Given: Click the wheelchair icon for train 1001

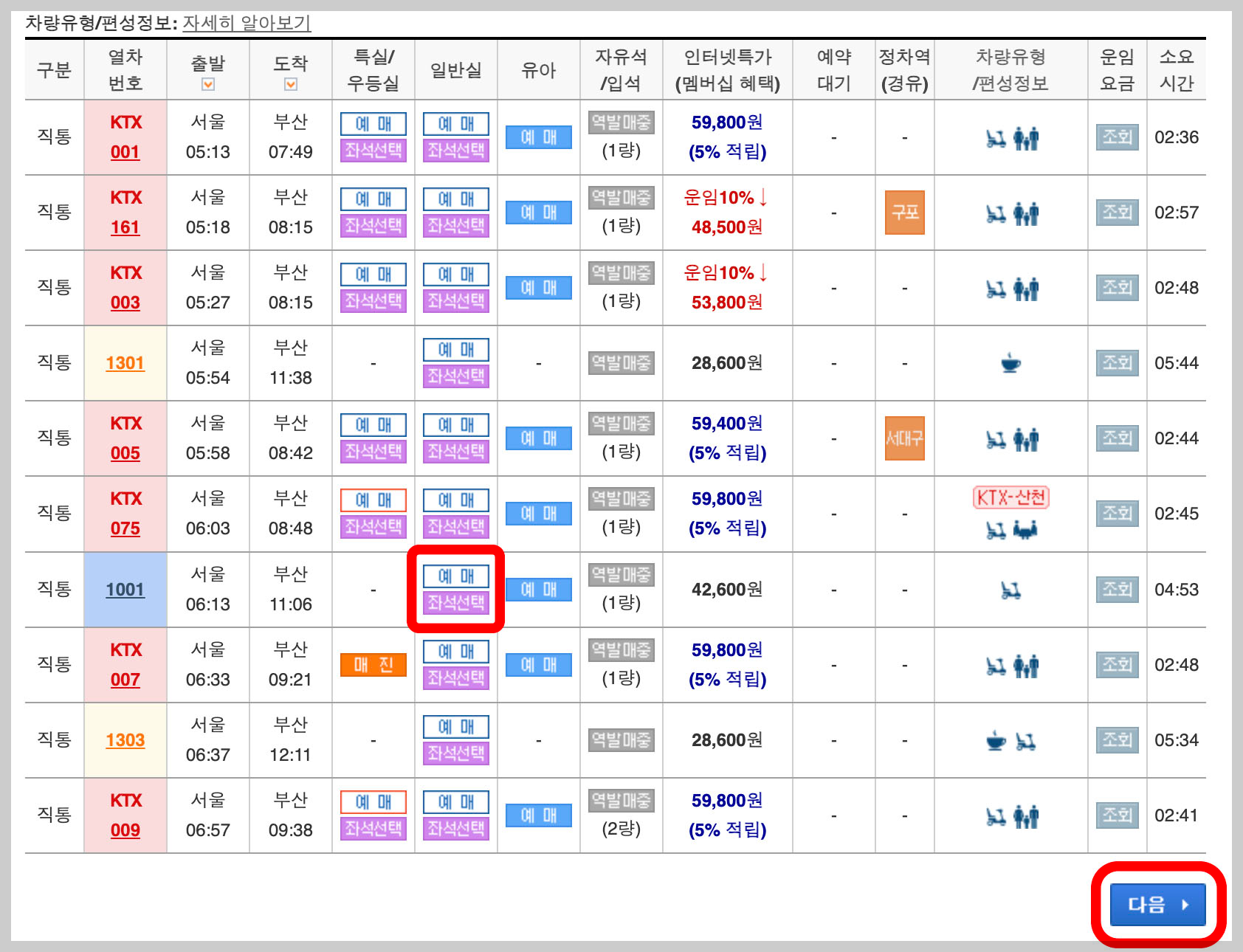Looking at the screenshot, I should (x=1010, y=589).
